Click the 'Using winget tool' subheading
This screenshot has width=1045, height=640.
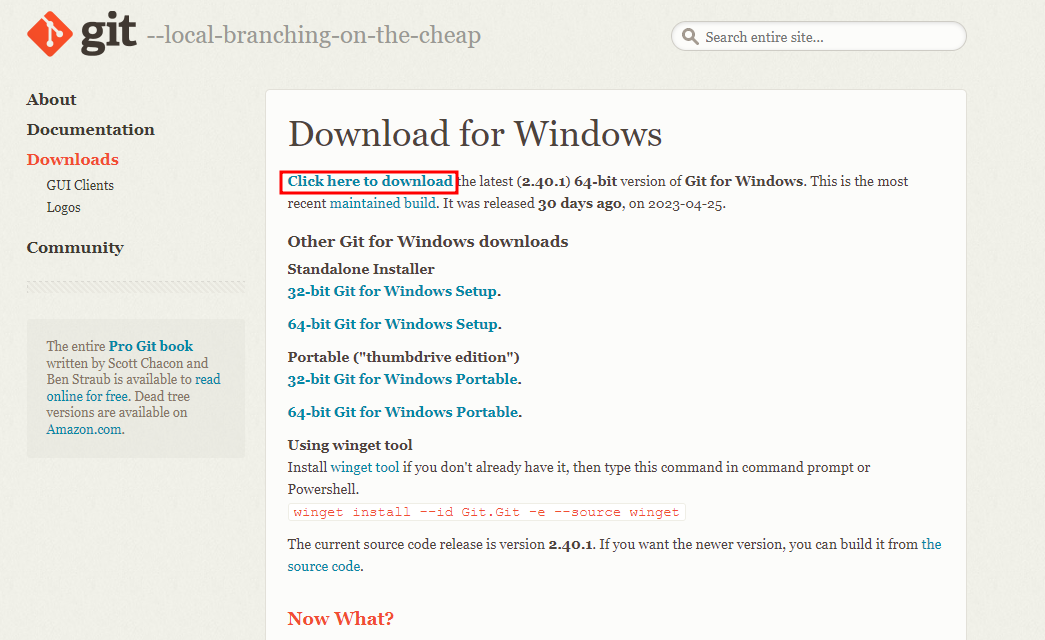point(350,445)
